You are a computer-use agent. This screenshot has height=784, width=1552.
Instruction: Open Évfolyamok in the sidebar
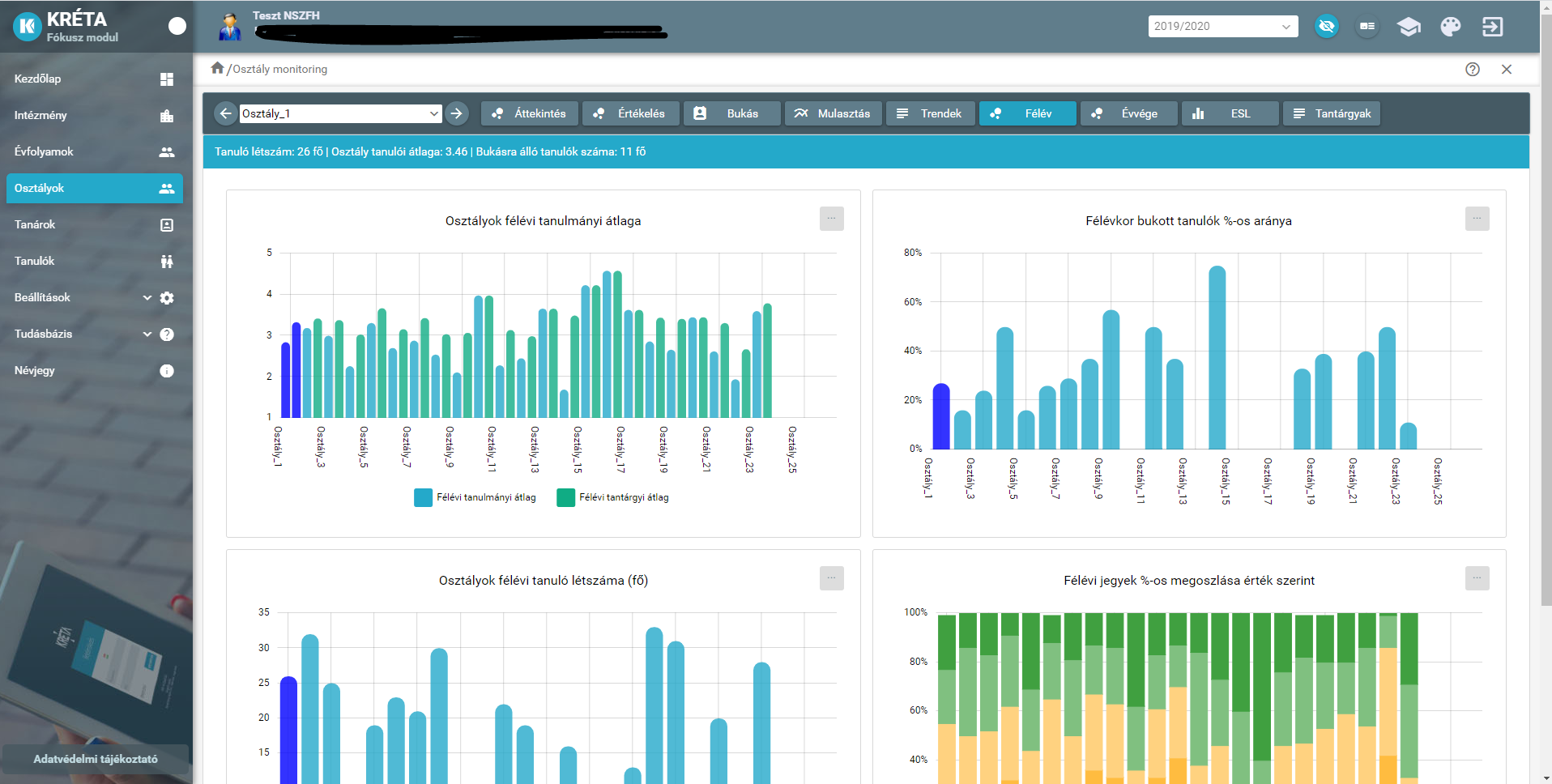(95, 151)
